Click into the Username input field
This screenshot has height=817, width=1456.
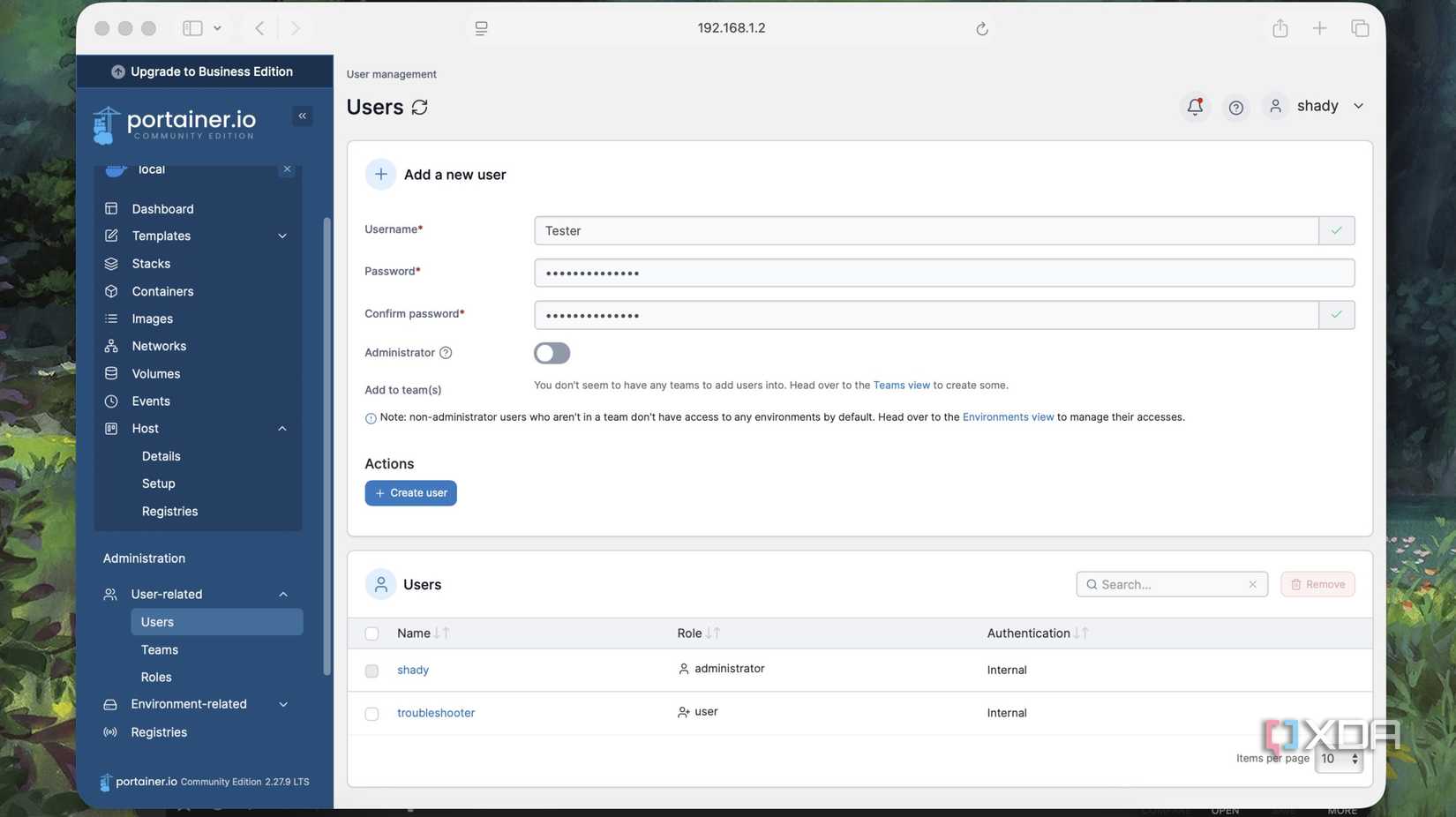click(926, 231)
